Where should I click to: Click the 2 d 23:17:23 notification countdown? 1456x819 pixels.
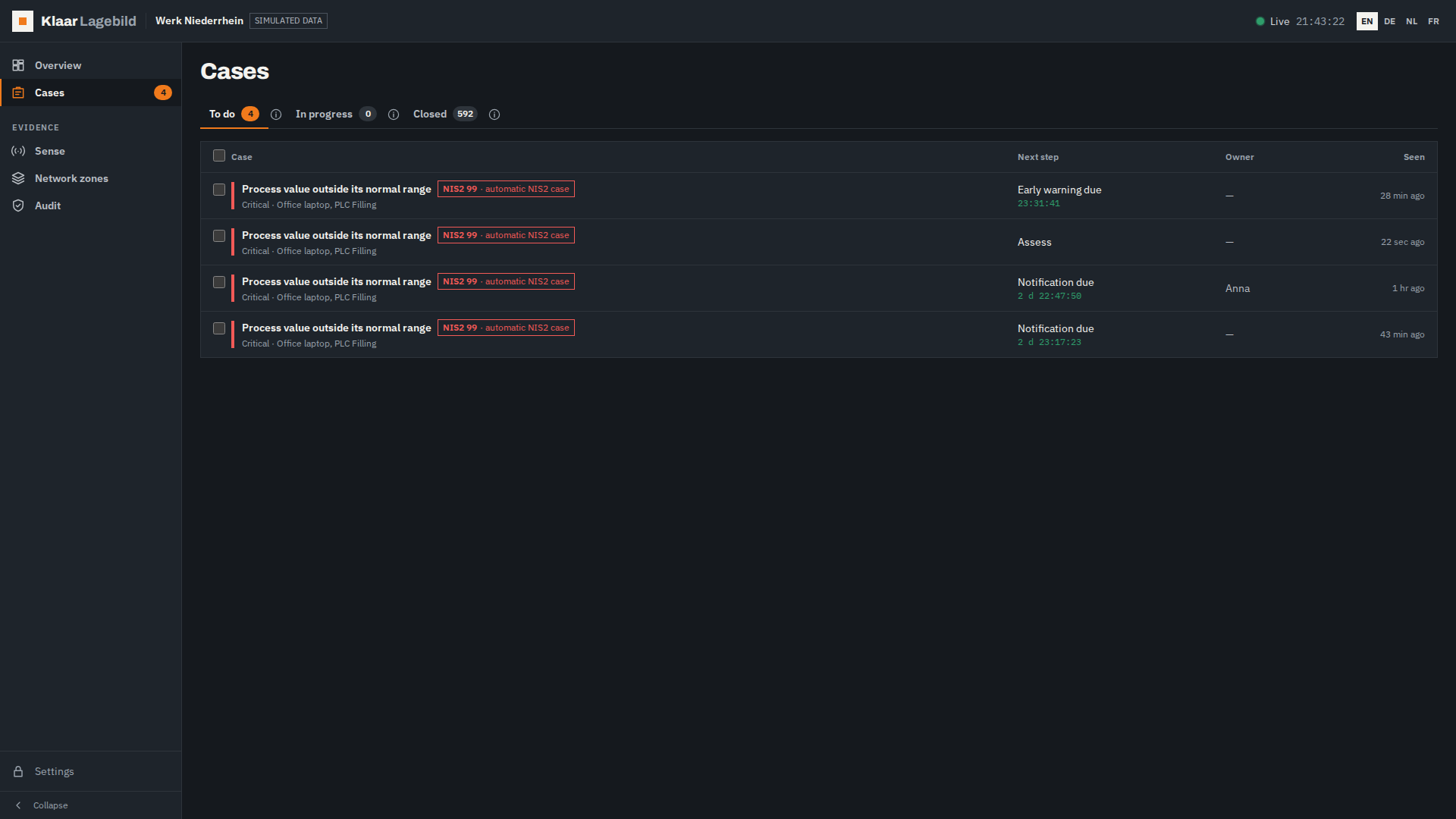click(1050, 342)
